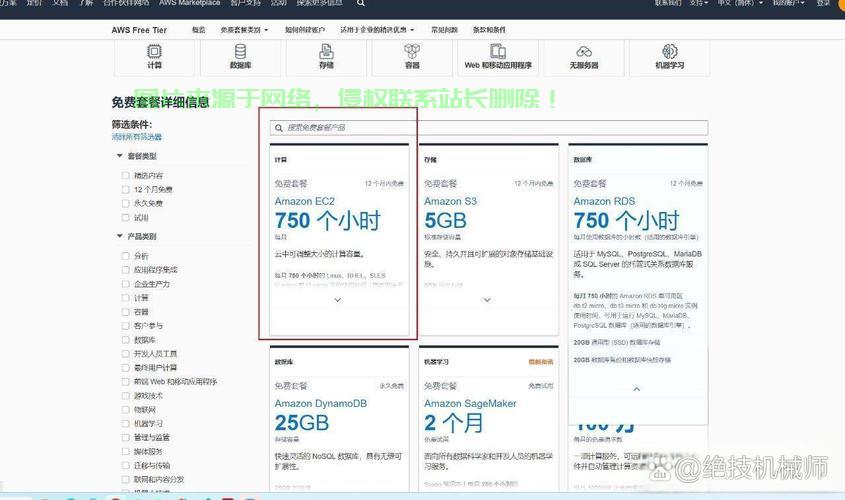Open the 存储 category icon tile
Image resolution: width=845 pixels, height=500 pixels.
click(326, 57)
